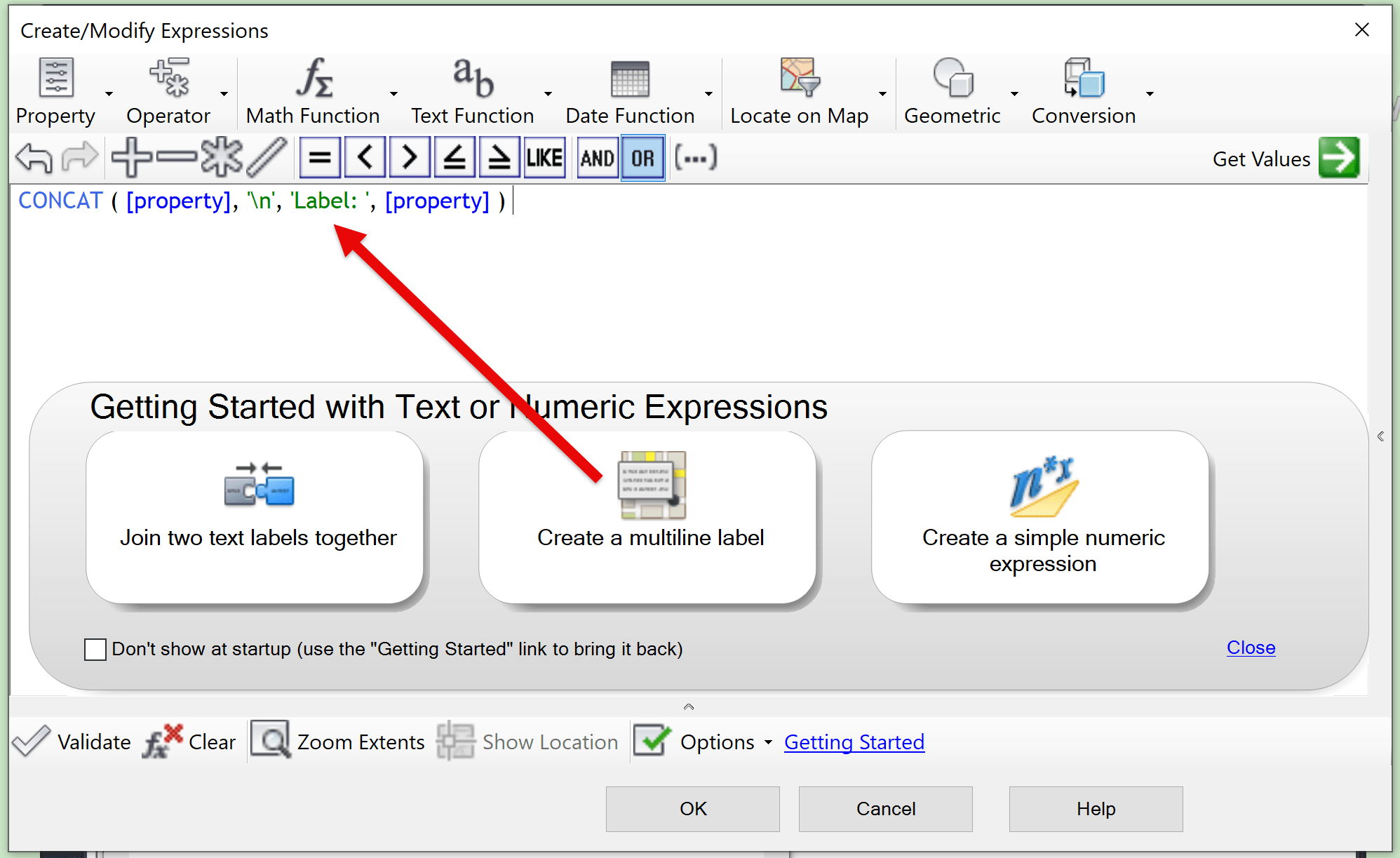
Task: Open the Math Function menu
Action: pyautogui.click(x=313, y=92)
